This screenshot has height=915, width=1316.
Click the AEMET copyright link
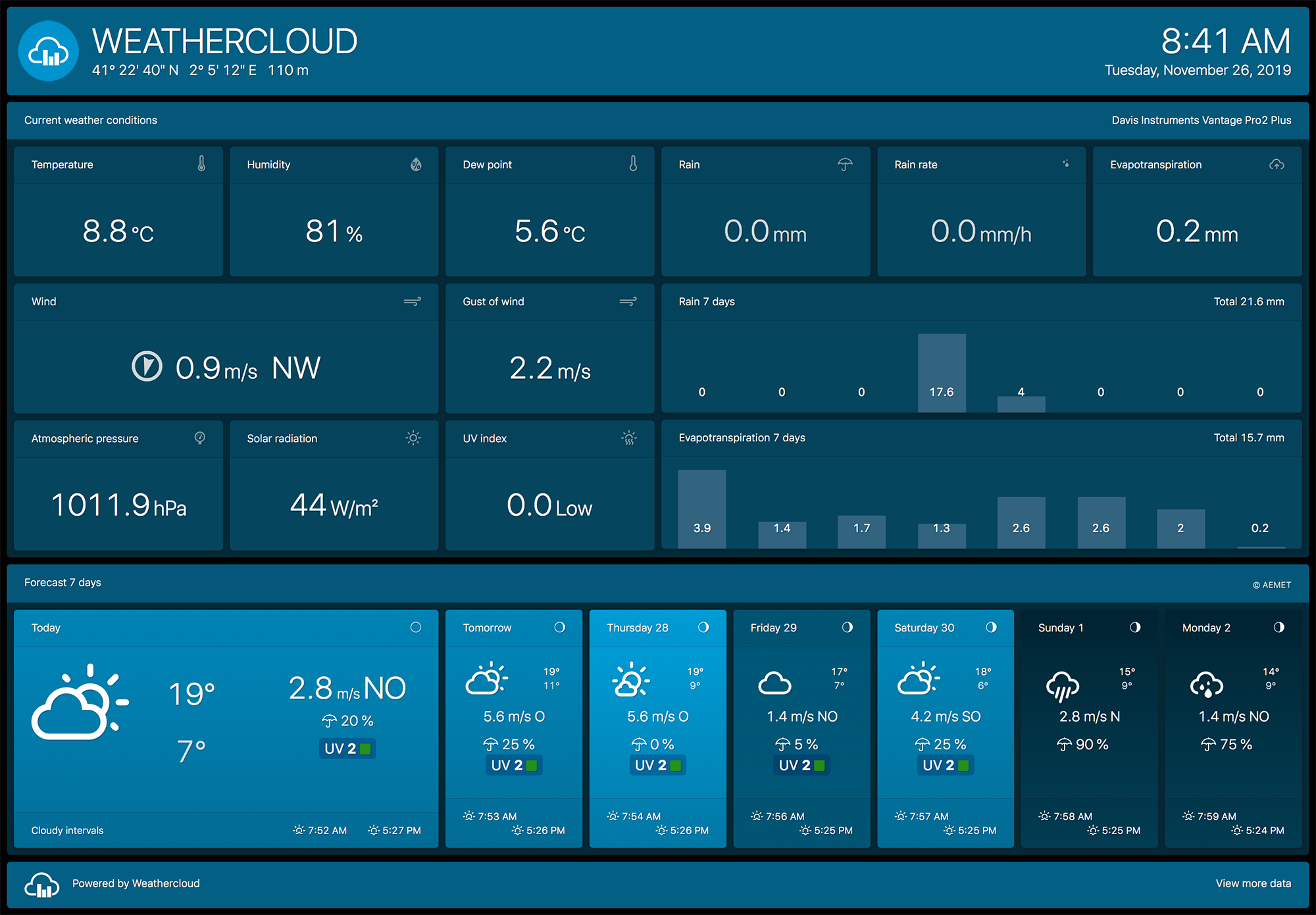[1271, 585]
